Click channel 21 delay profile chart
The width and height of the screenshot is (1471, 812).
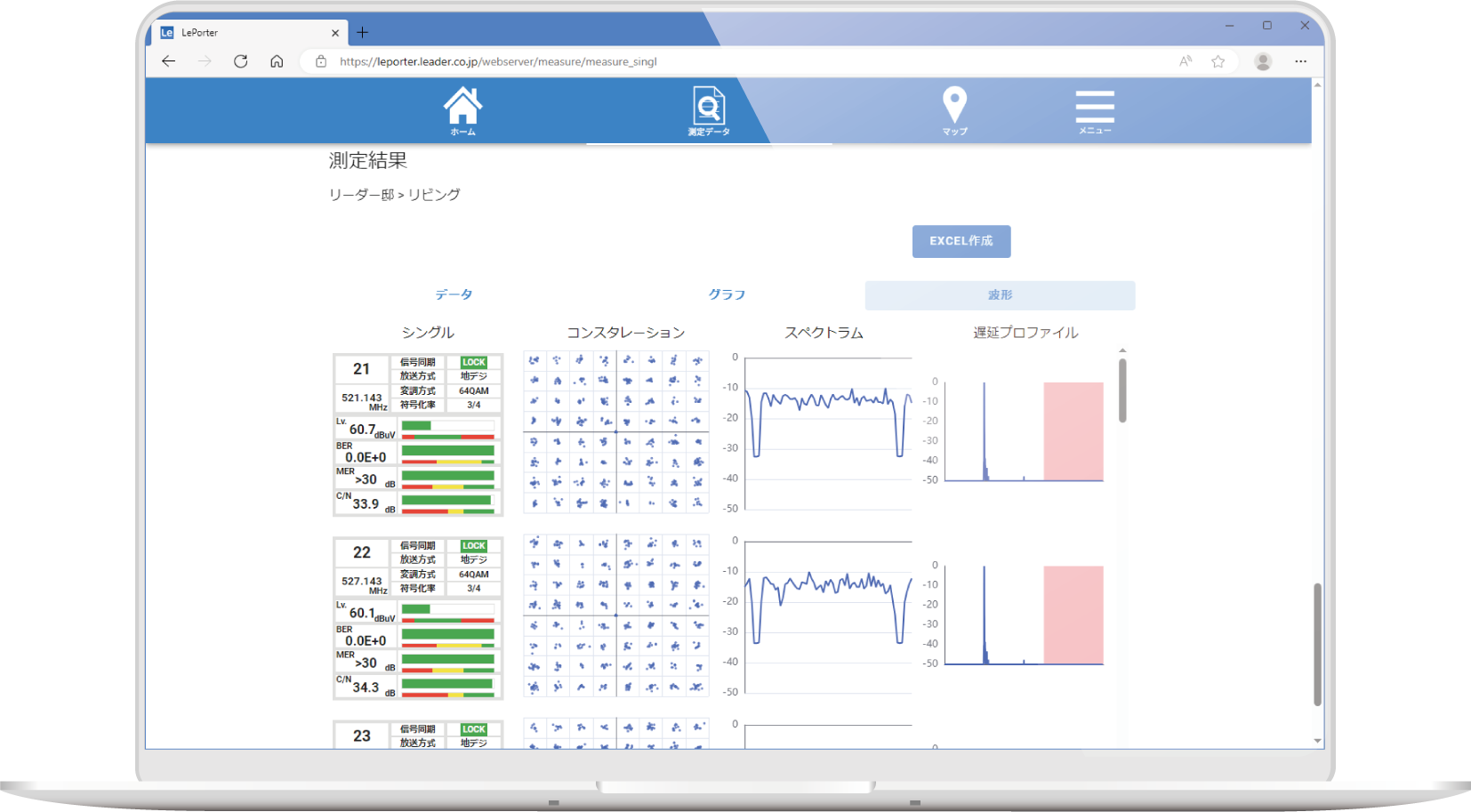(x=1024, y=431)
